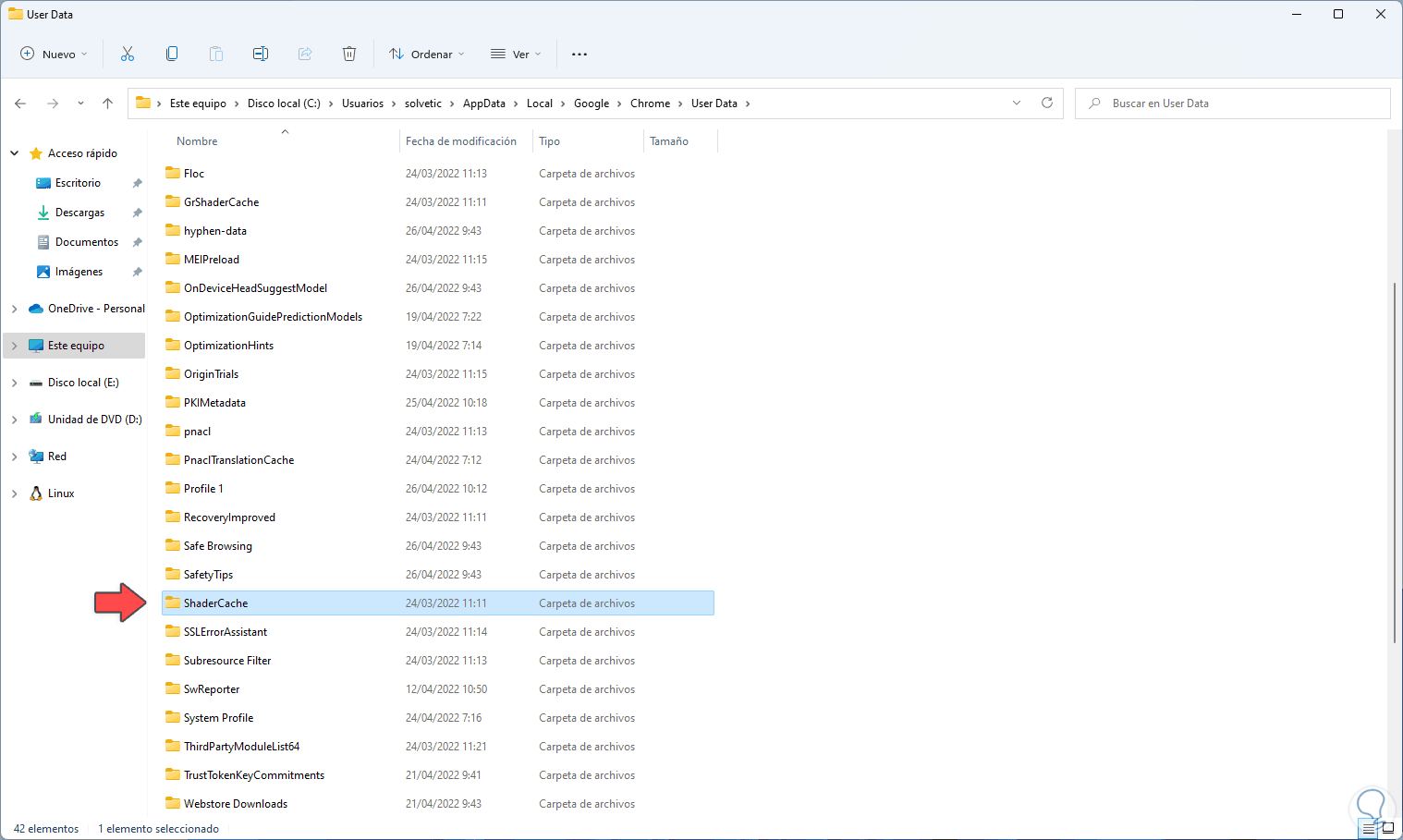Viewport: 1403px width, 840px height.
Task: Click the SwReporter folder icon
Action: tap(173, 688)
